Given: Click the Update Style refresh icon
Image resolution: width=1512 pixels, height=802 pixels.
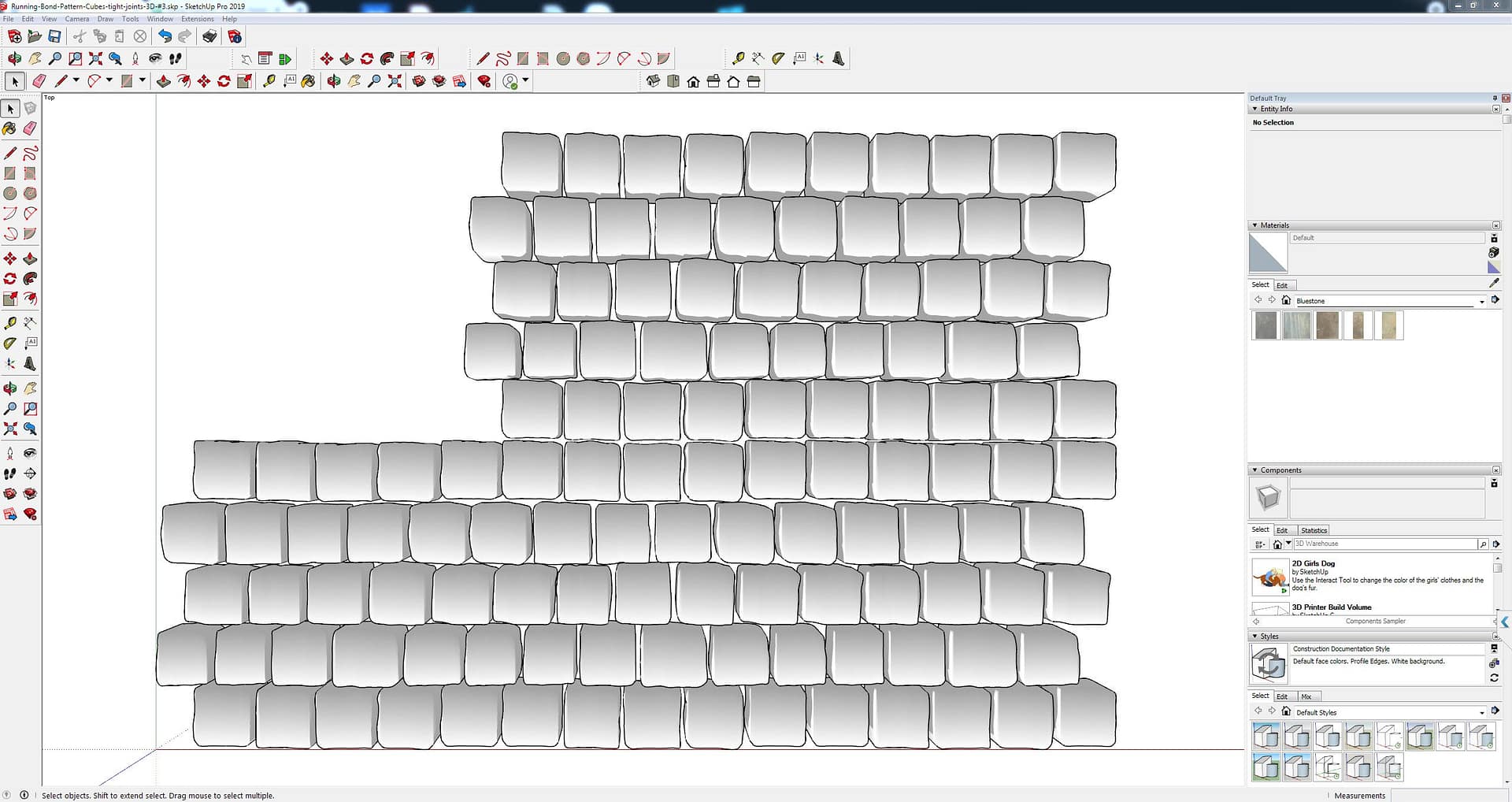Looking at the screenshot, I should tap(1494, 678).
